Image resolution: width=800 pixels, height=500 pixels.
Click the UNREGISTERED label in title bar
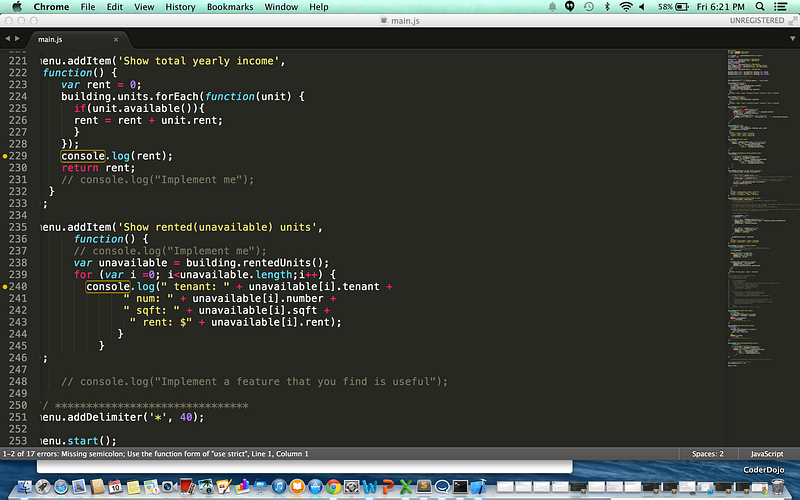click(x=757, y=20)
